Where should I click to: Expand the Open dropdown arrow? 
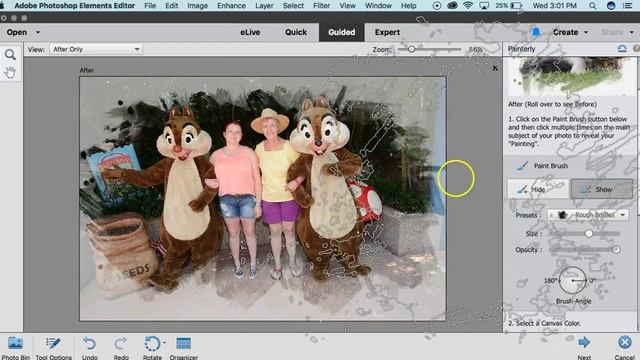pos(38,32)
